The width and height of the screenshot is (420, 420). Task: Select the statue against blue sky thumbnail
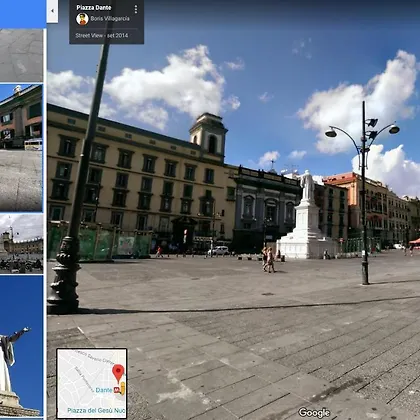[21, 346]
